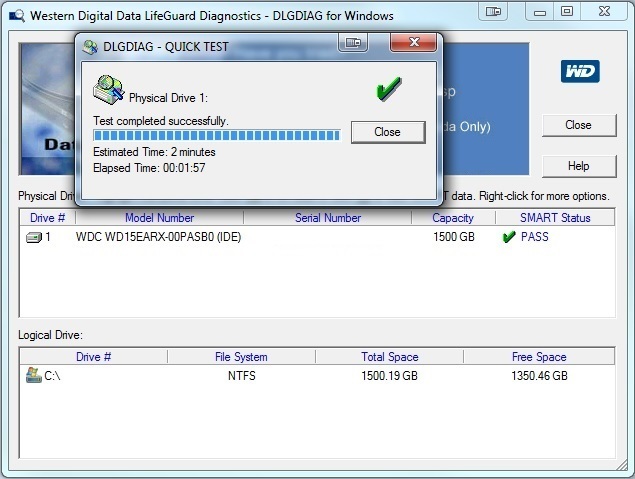
Task: Click the Serial Number column header
Action: [x=328, y=218]
